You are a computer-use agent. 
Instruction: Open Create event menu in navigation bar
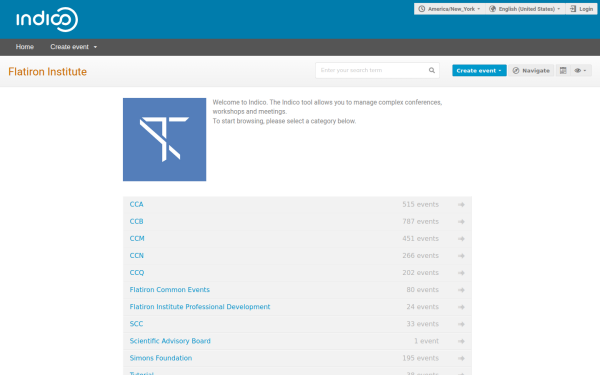pos(73,47)
